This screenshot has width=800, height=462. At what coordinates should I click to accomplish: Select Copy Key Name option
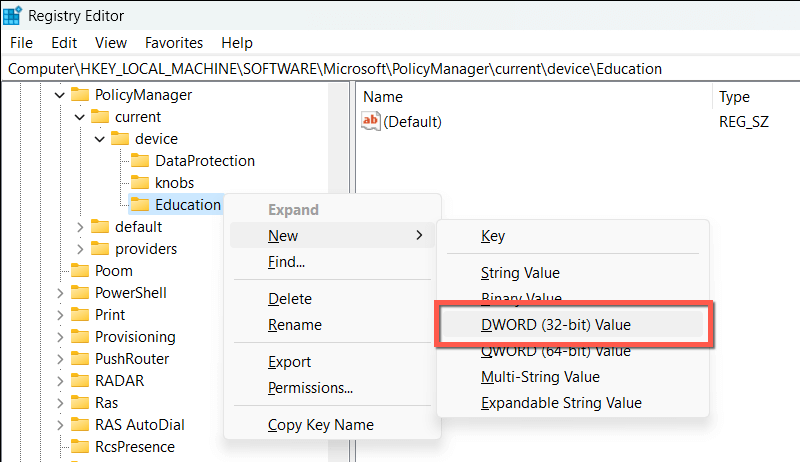click(320, 425)
